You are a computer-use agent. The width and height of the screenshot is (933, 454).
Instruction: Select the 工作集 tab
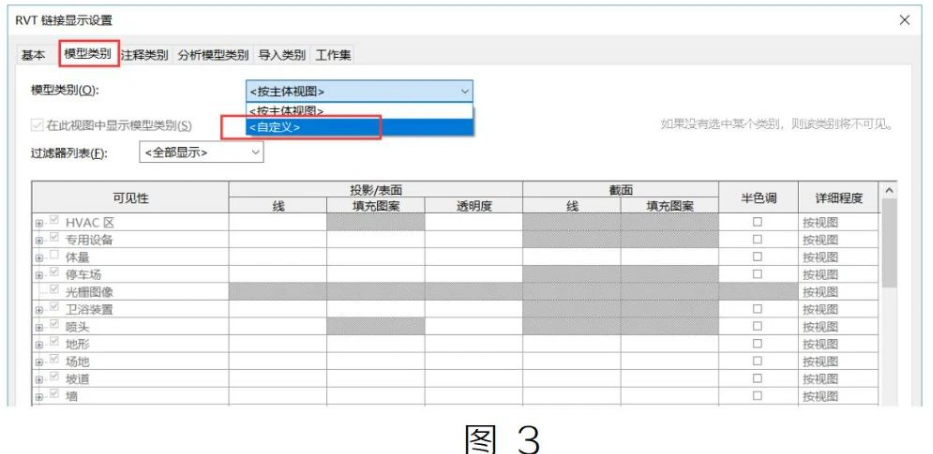tap(334, 55)
